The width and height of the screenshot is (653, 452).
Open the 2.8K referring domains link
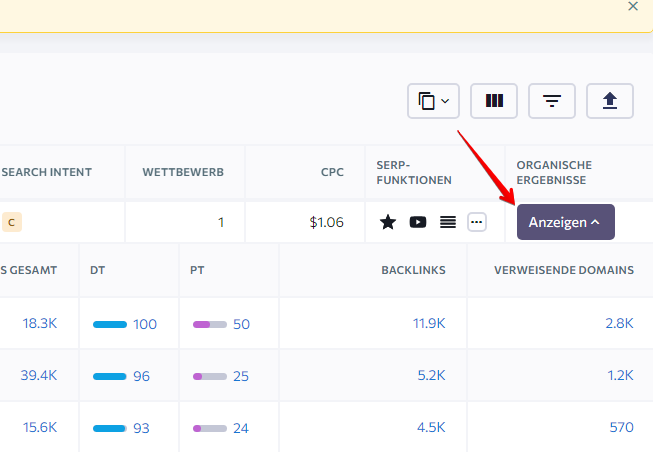point(619,323)
